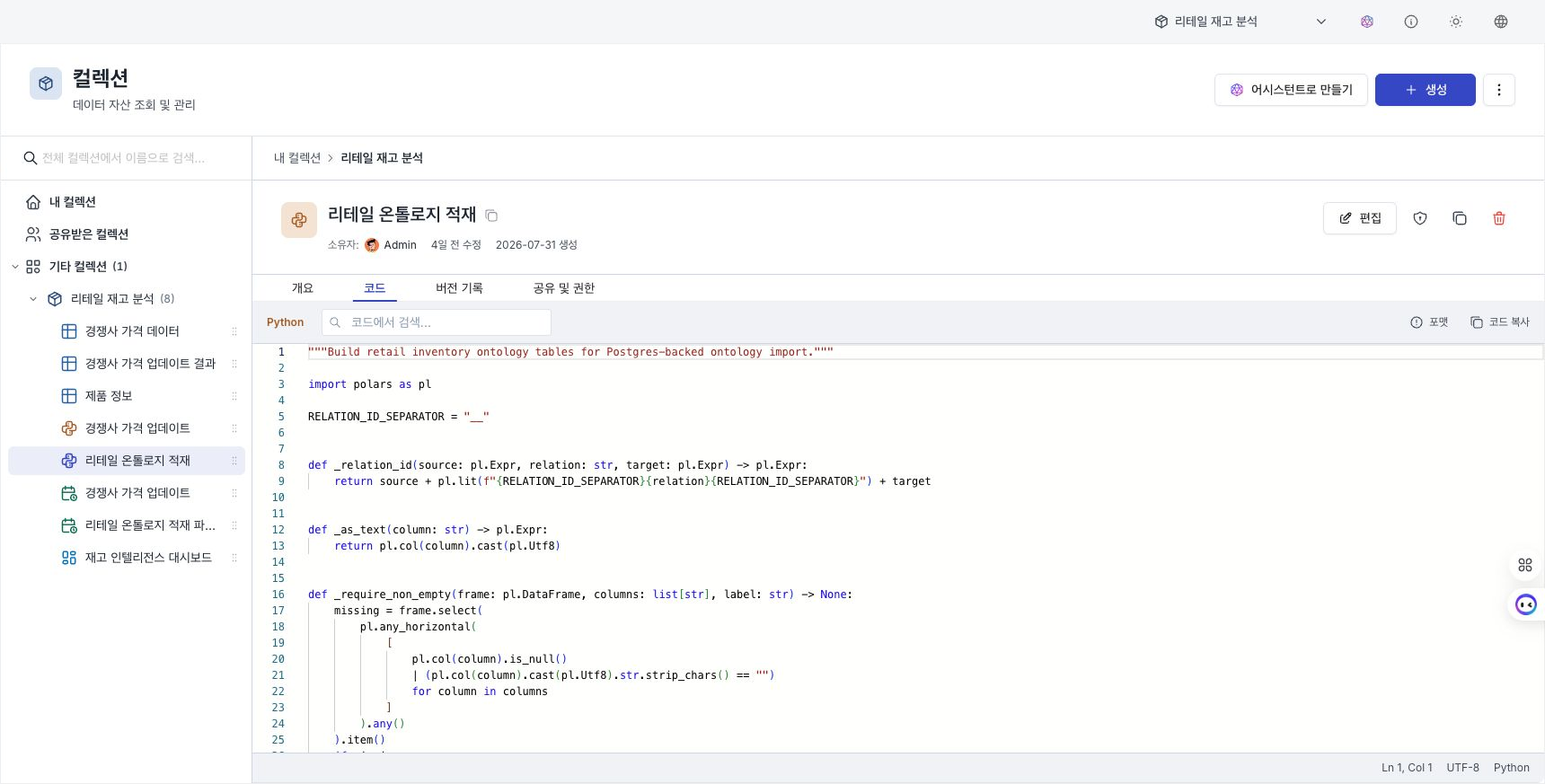1545x784 pixels.
Task: Copy the title 리테일 온톨로지 적재 via copy icon
Action: pos(491,216)
